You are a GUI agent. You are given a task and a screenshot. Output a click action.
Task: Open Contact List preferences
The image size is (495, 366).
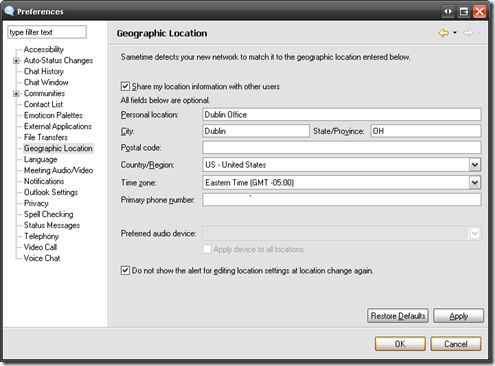pos(43,104)
